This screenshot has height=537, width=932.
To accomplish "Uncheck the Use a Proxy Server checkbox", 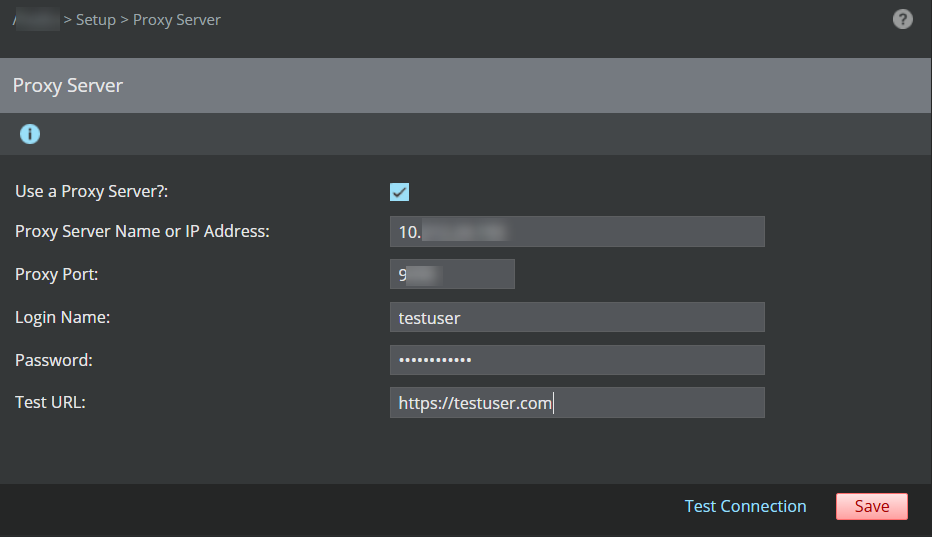I will [x=399, y=192].
